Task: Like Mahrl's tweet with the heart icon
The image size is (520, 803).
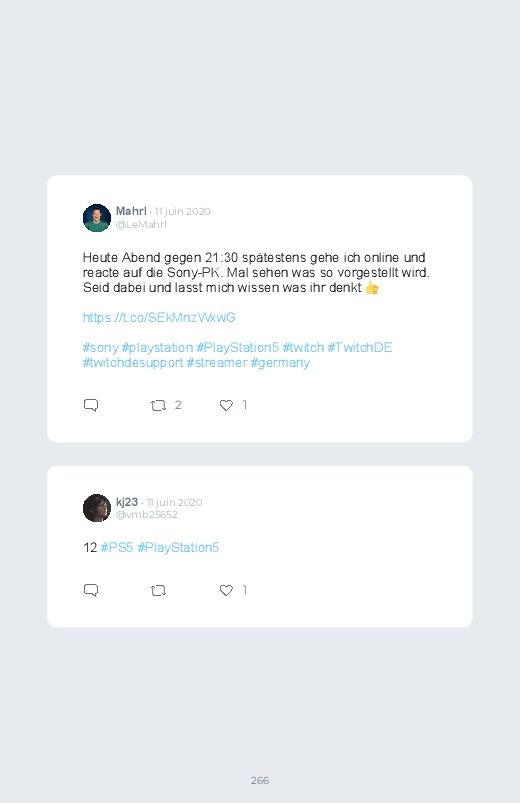Action: click(x=226, y=405)
